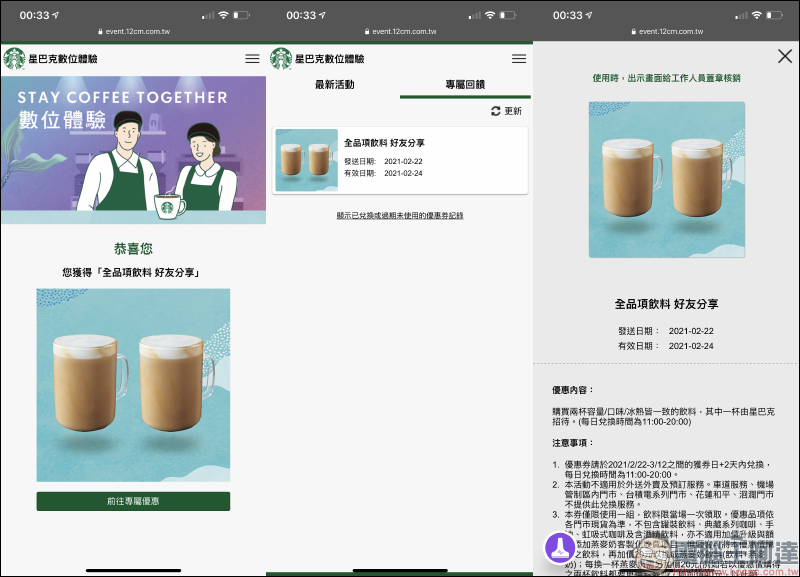Click 優惠內容： heading

pos(573,390)
